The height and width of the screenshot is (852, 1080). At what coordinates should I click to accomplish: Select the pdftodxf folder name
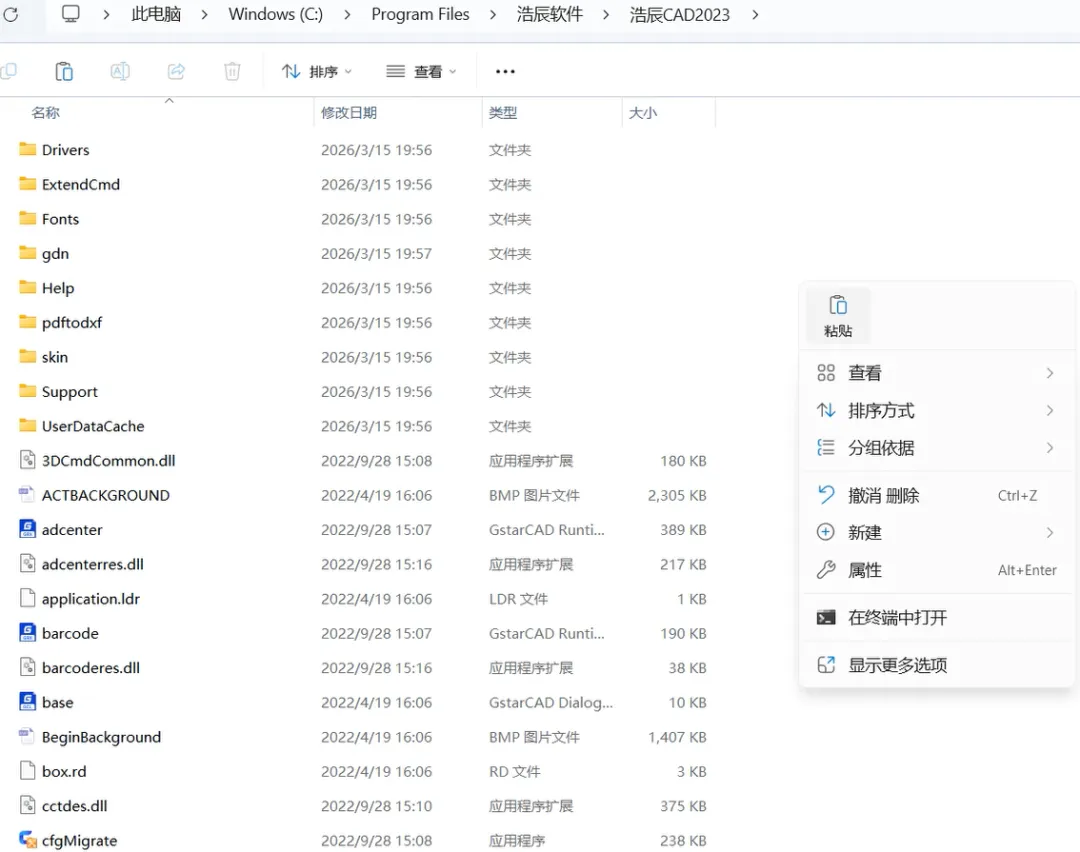coord(72,322)
